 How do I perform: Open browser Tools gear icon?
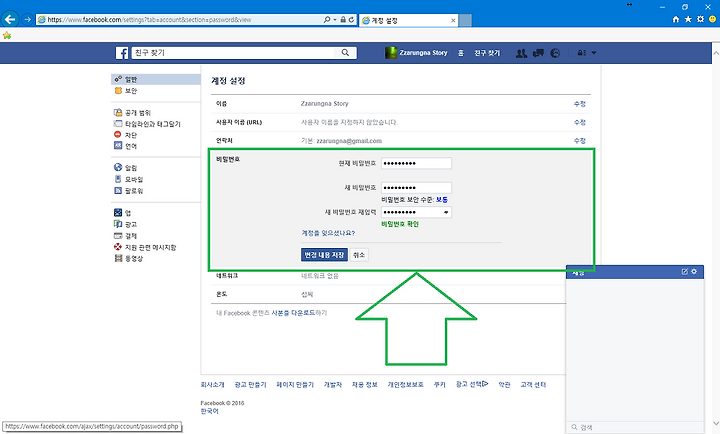[700, 19]
